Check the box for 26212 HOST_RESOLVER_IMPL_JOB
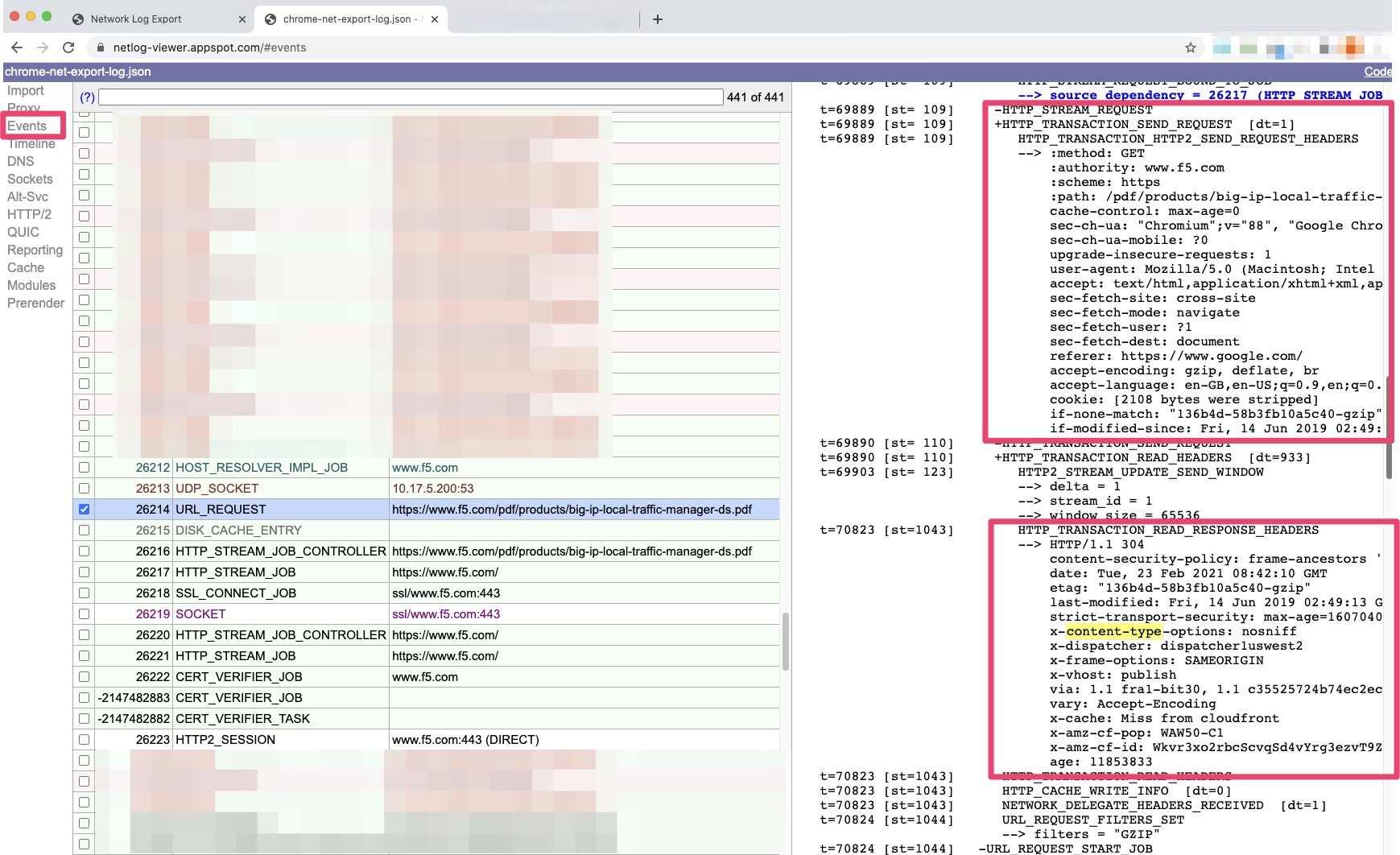 click(x=84, y=467)
